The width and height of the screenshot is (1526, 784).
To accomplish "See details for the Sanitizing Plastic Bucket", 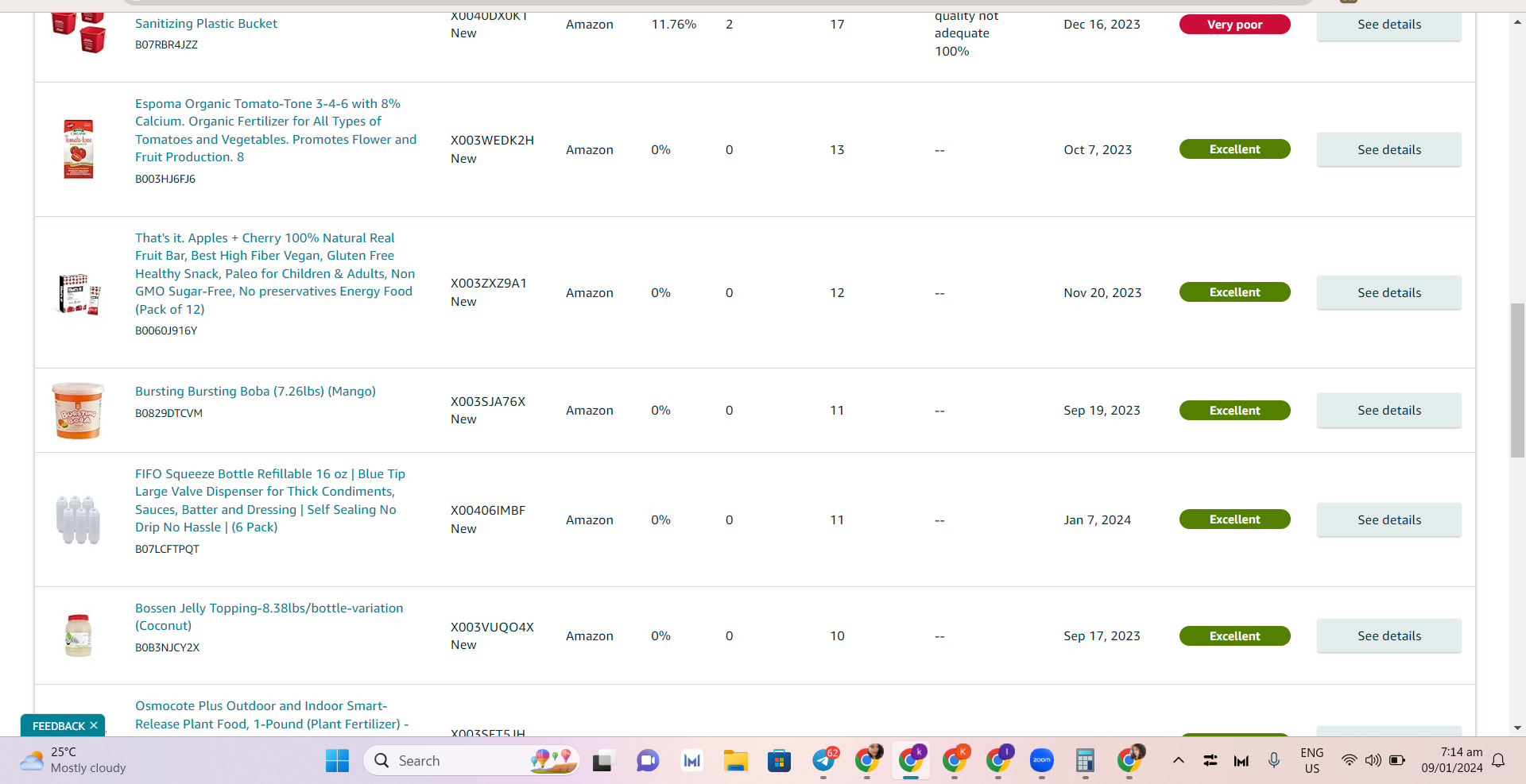I will [1389, 25].
